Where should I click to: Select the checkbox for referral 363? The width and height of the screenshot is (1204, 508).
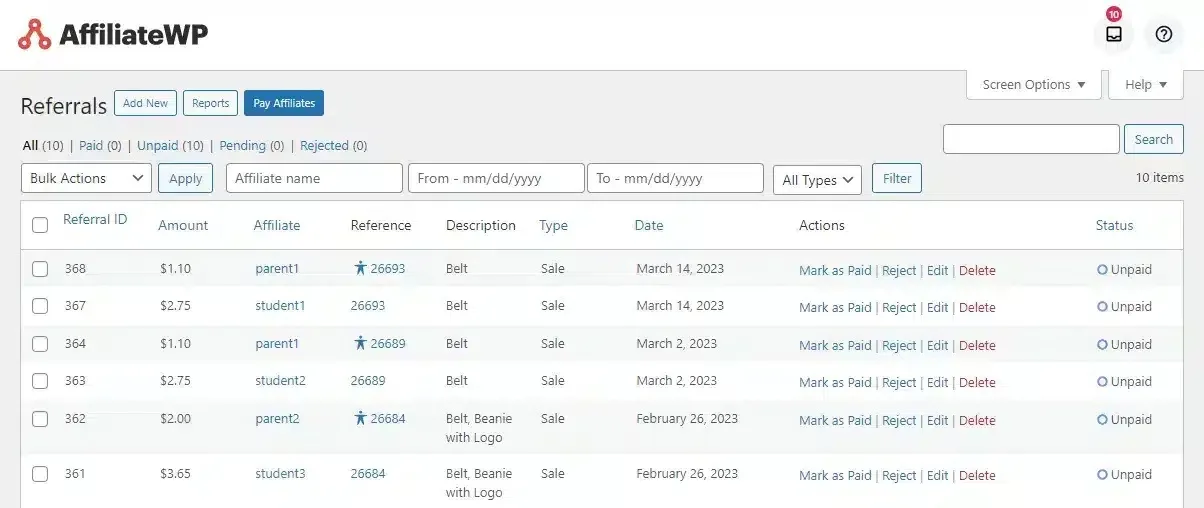point(40,381)
